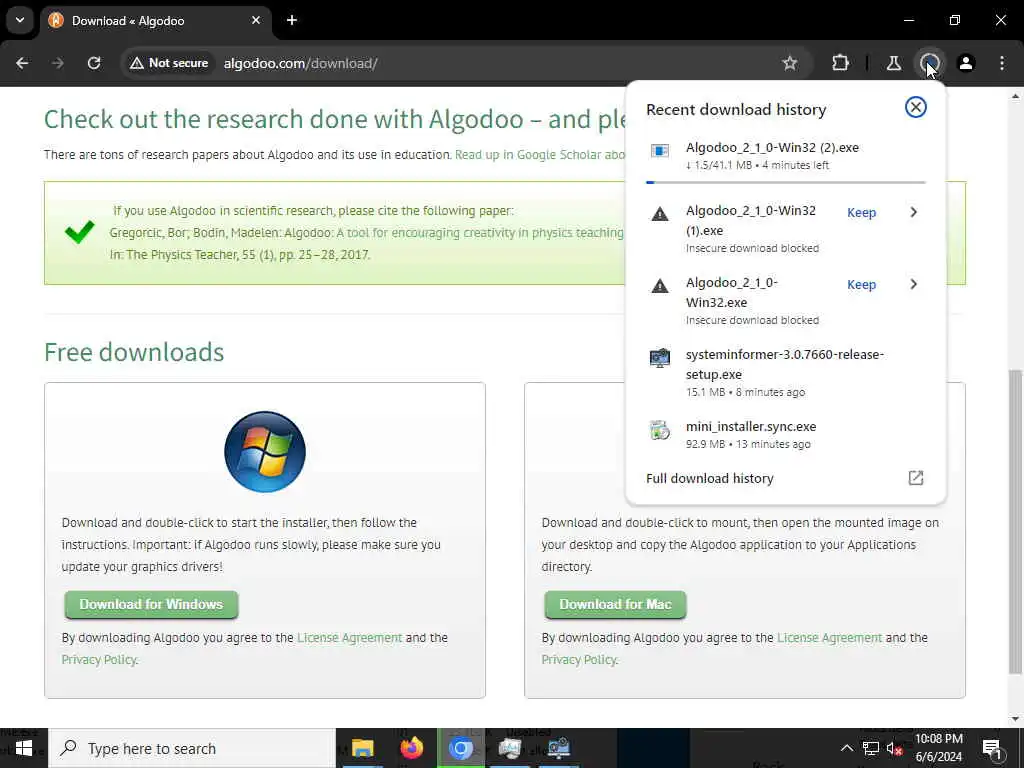
Task: Open systeminformer-3.0.7660-release-setup.exe download
Action: point(786,373)
